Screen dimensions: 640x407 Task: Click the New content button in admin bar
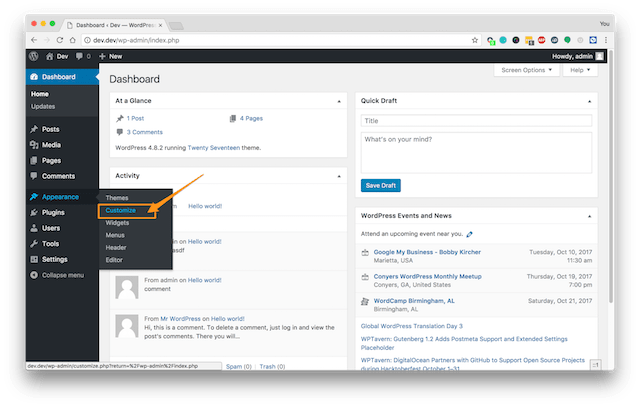(x=111, y=56)
